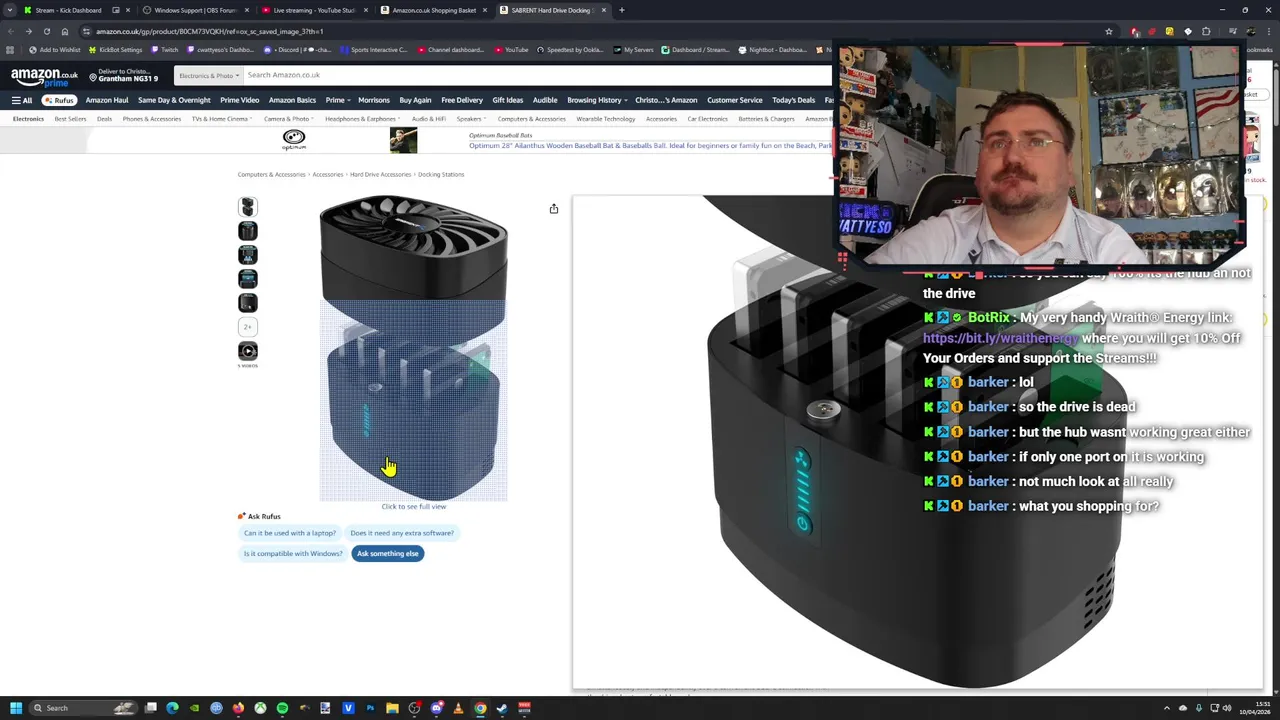Select the third product thumbnail

(248, 255)
